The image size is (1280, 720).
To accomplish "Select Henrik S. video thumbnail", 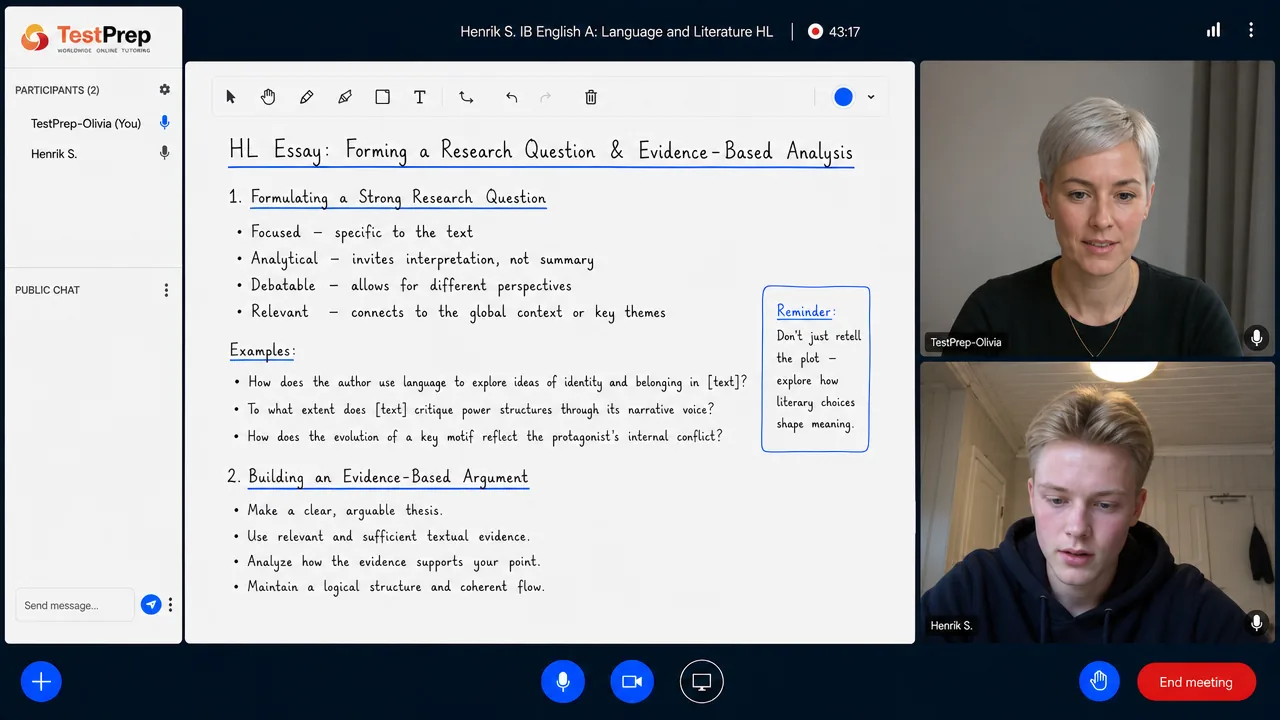I will [x=1097, y=502].
